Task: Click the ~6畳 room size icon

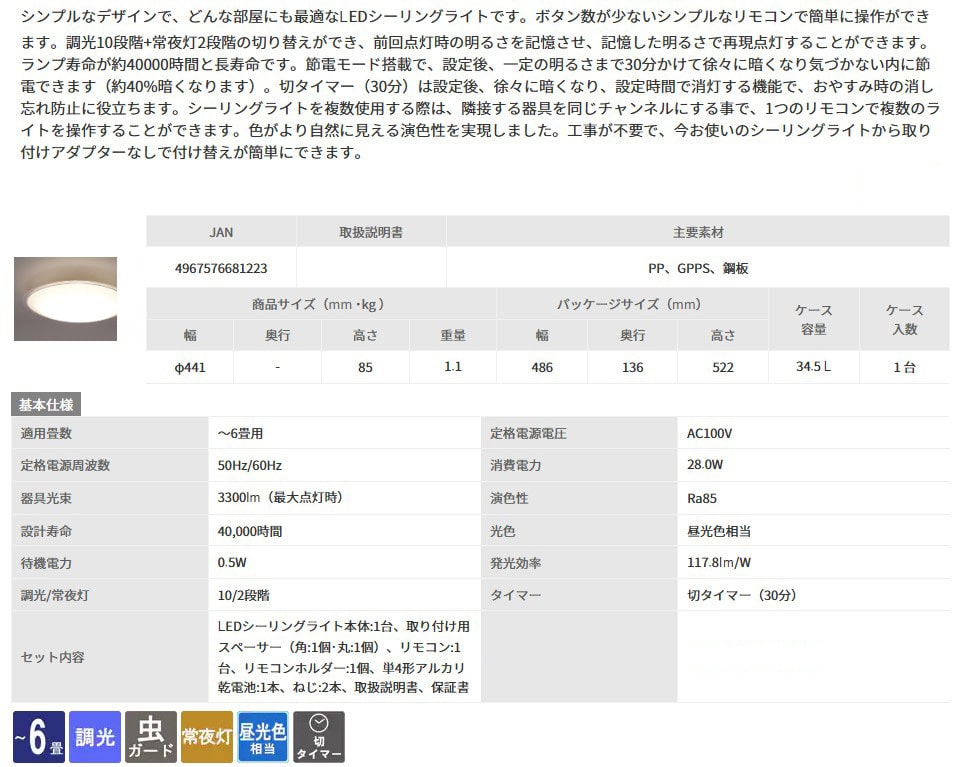Action: pos(38,737)
